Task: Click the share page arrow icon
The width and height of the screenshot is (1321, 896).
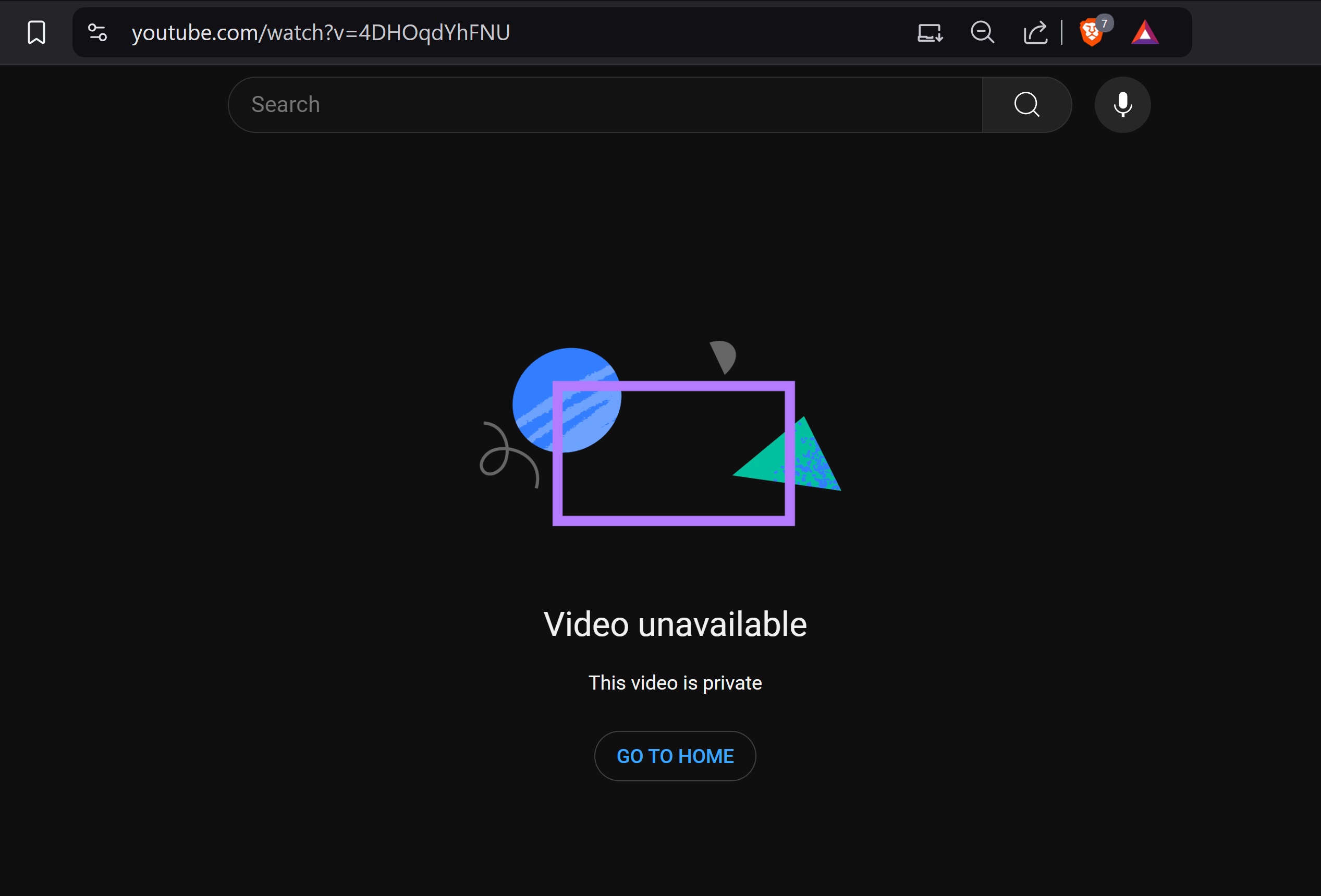Action: click(1035, 32)
